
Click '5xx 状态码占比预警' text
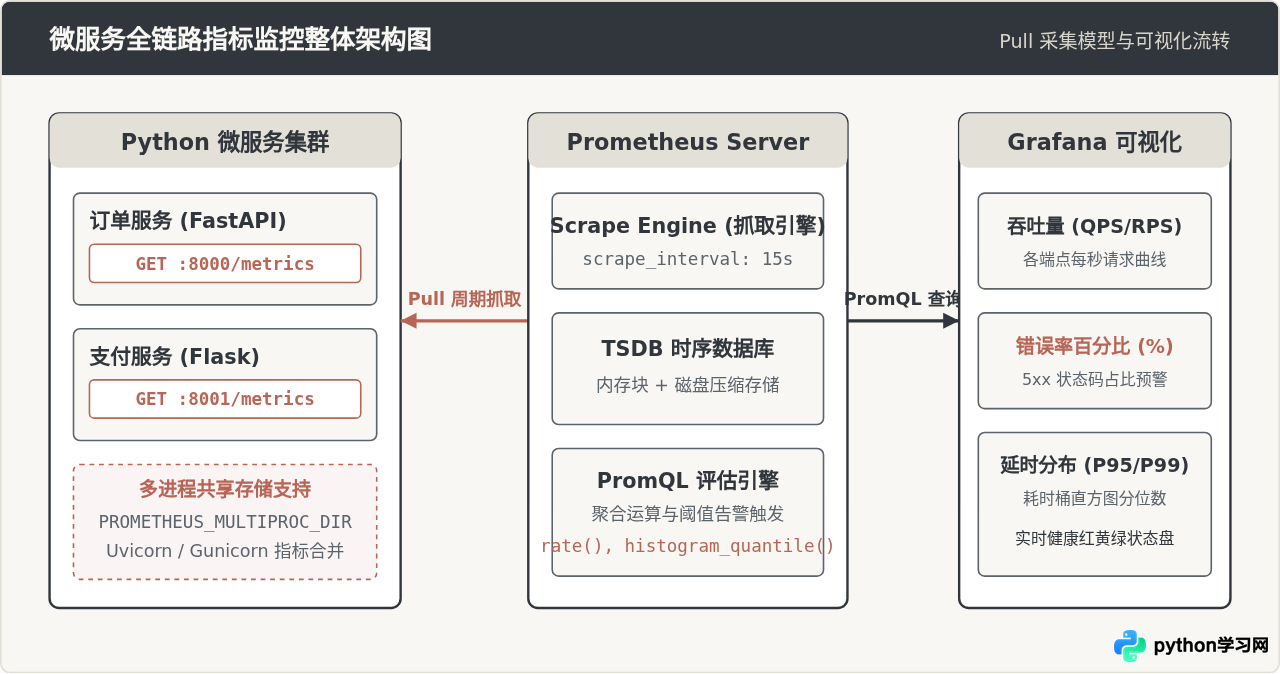coord(1095,379)
